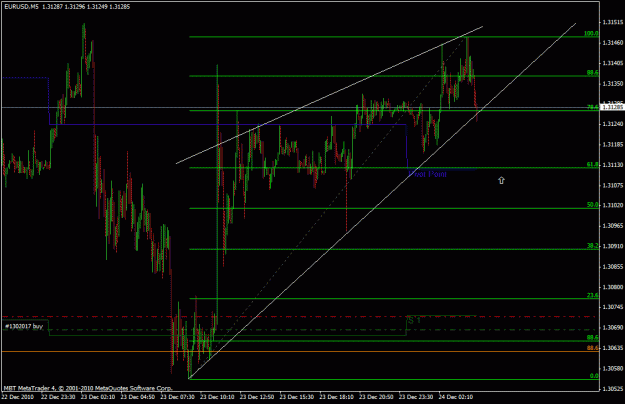Screen dimensions: 625x404
Task: Click price axis label 1.31240
Action: tap(613, 124)
